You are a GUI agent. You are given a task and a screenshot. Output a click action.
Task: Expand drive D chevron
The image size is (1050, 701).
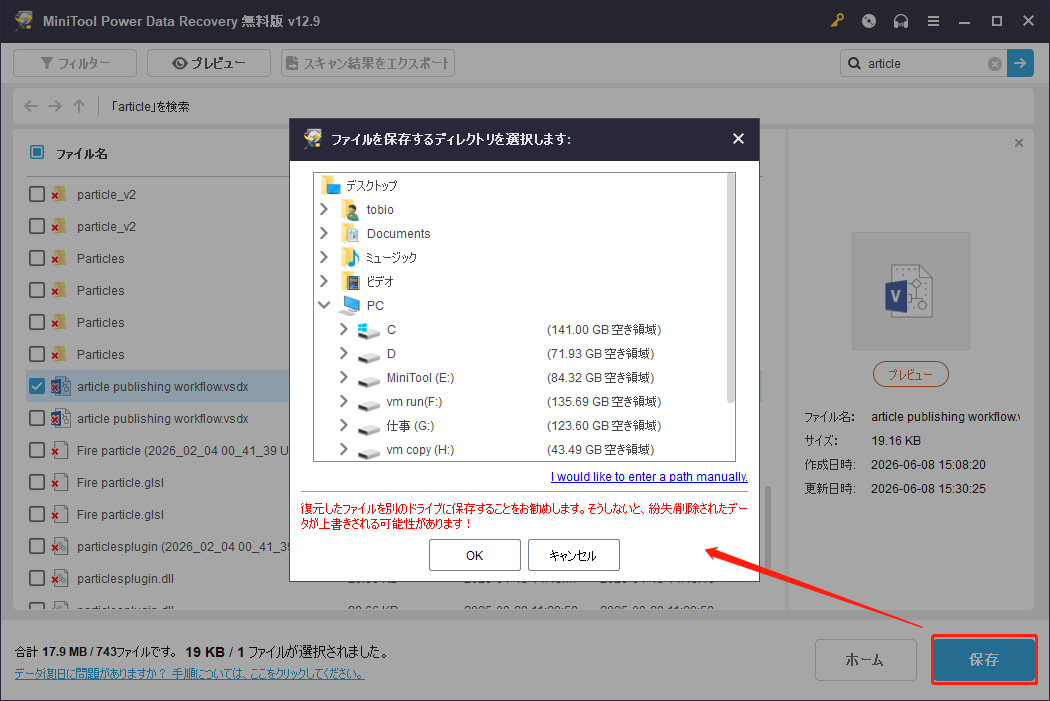(344, 353)
